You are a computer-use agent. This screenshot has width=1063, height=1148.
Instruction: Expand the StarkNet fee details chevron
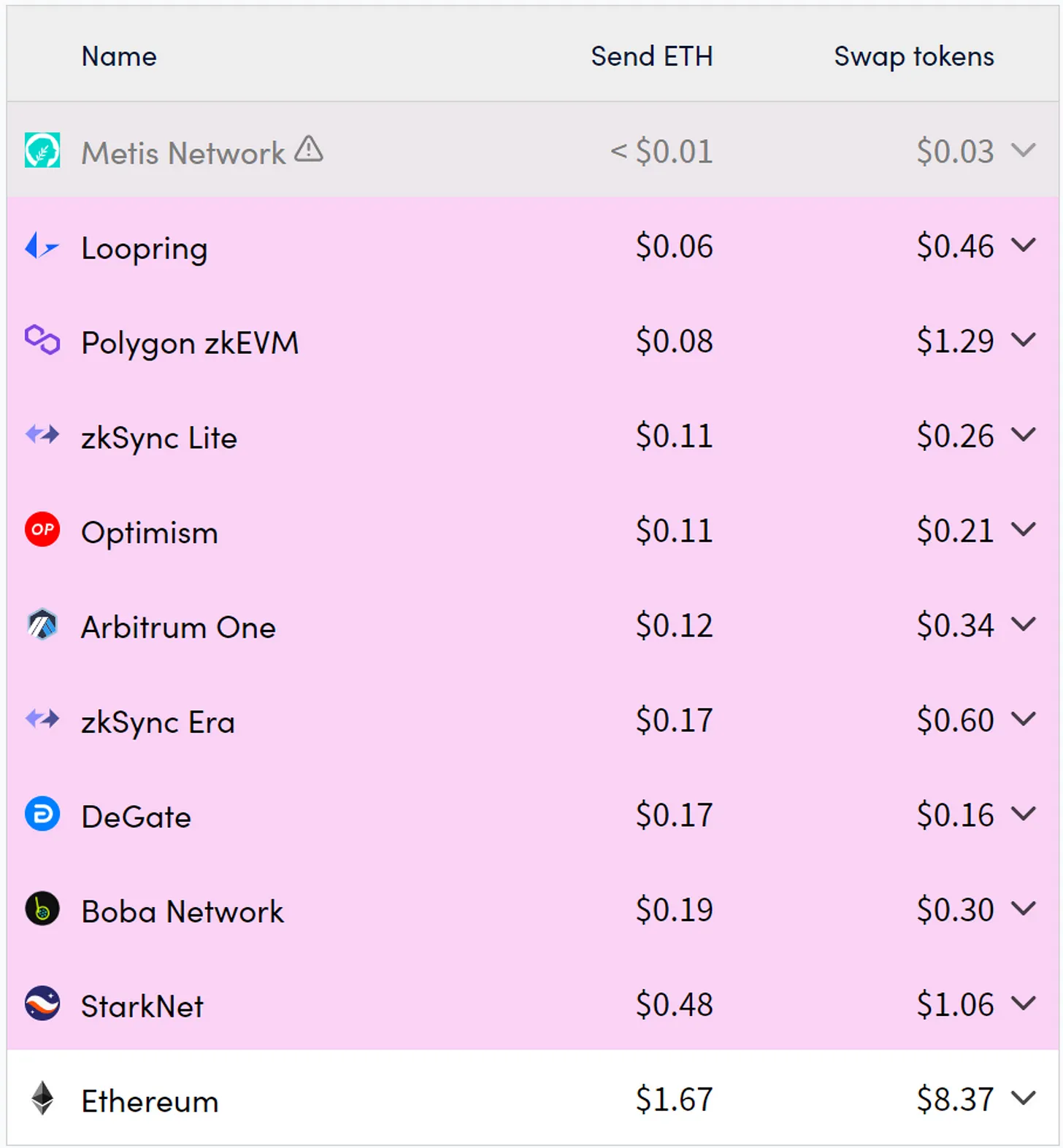pos(1024,1003)
